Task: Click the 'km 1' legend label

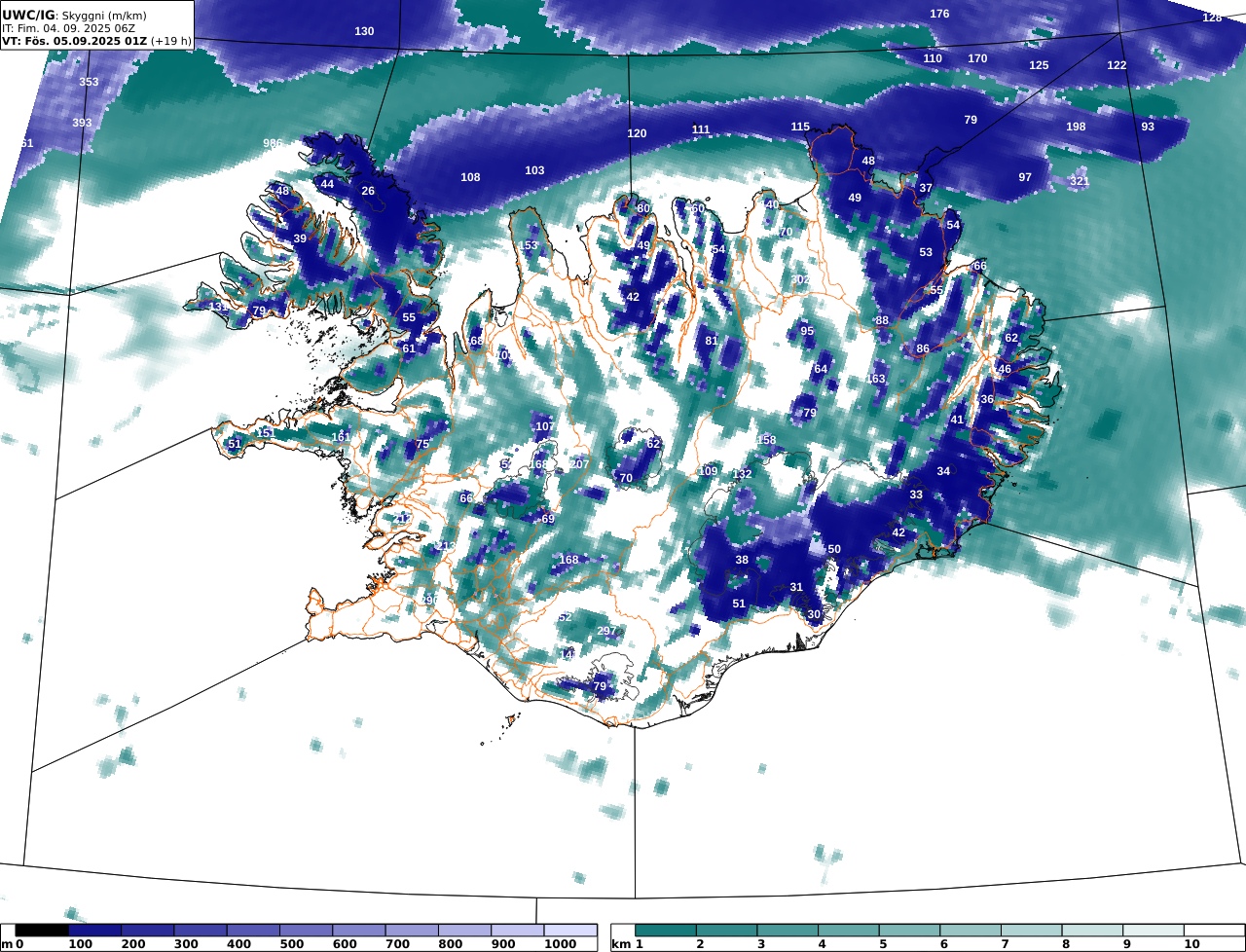Action: click(629, 944)
